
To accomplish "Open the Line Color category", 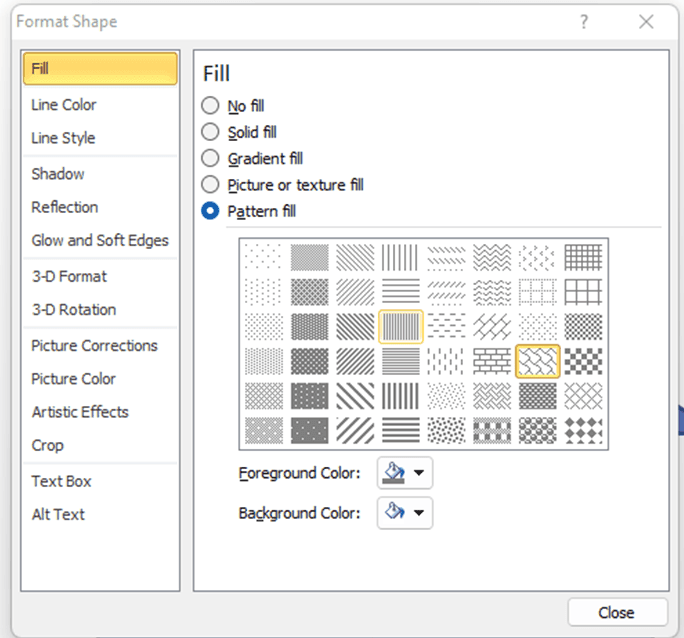I will coord(64,105).
